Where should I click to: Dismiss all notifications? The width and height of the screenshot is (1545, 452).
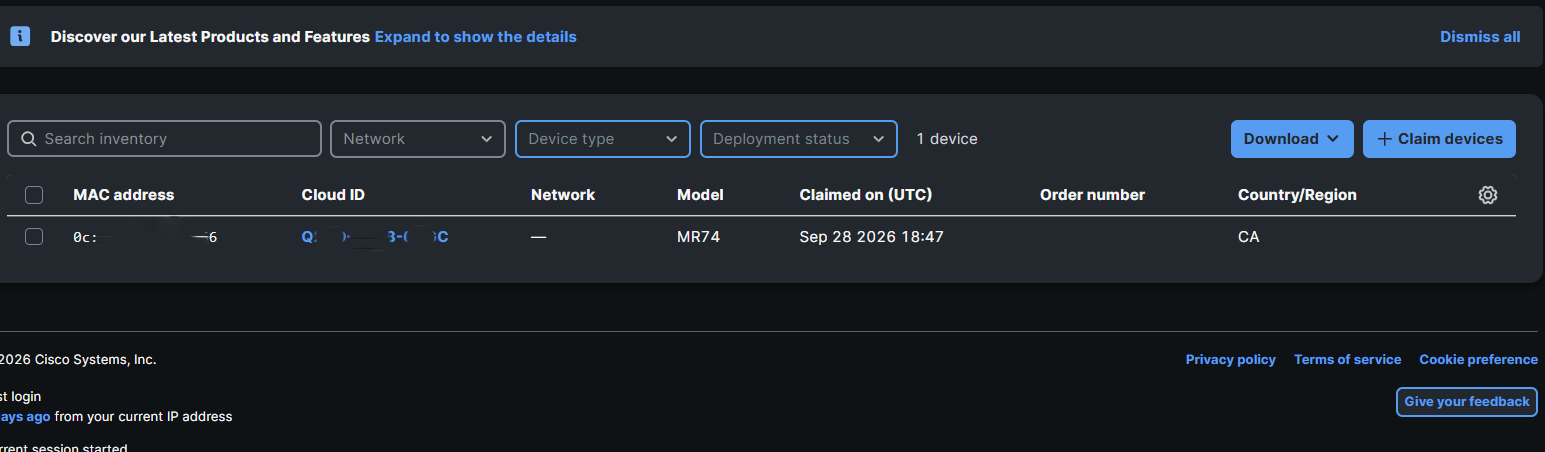tap(1480, 37)
